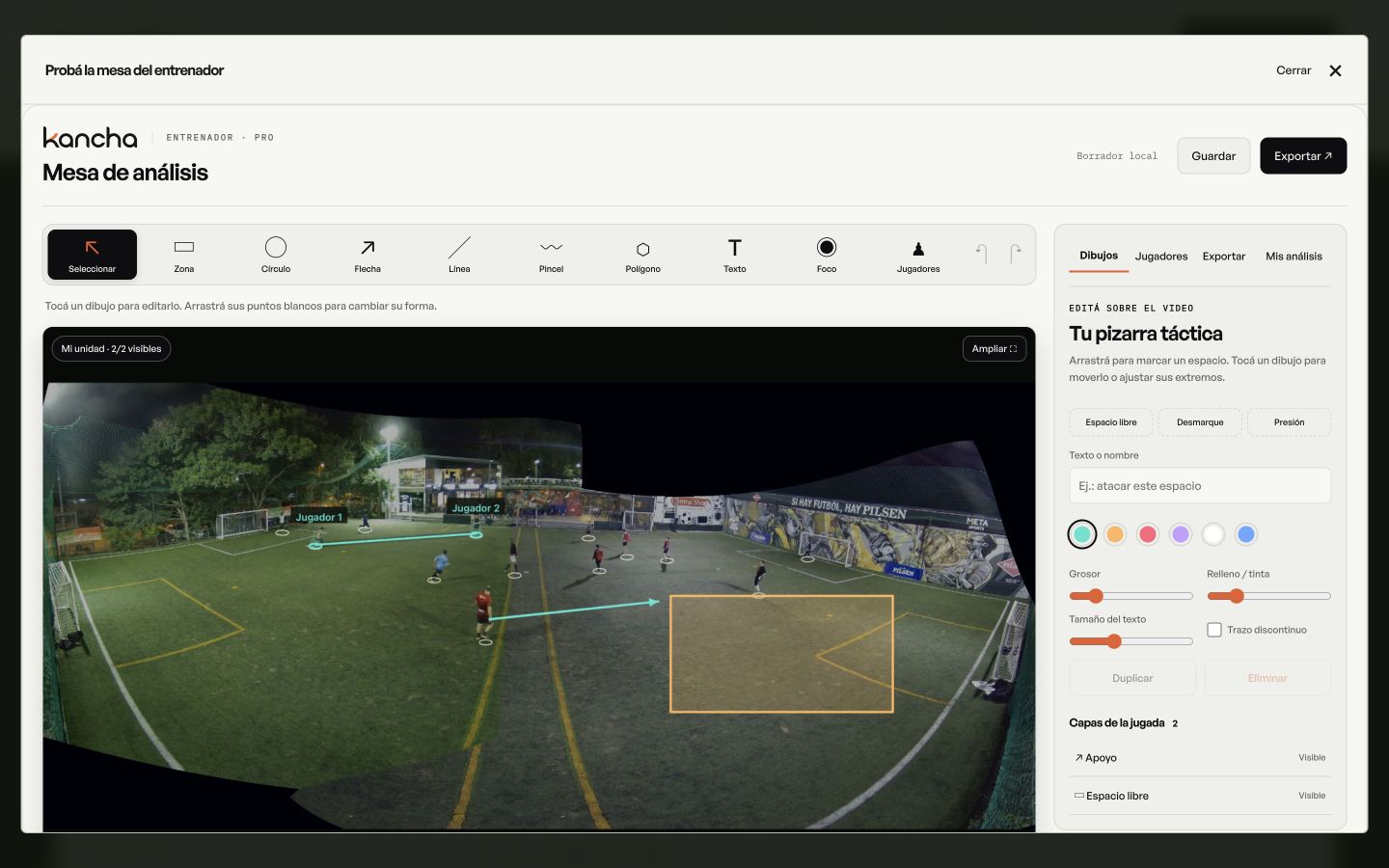Select the white color swatch
Screen dimensions: 1389x868
pyautogui.click(x=1213, y=534)
